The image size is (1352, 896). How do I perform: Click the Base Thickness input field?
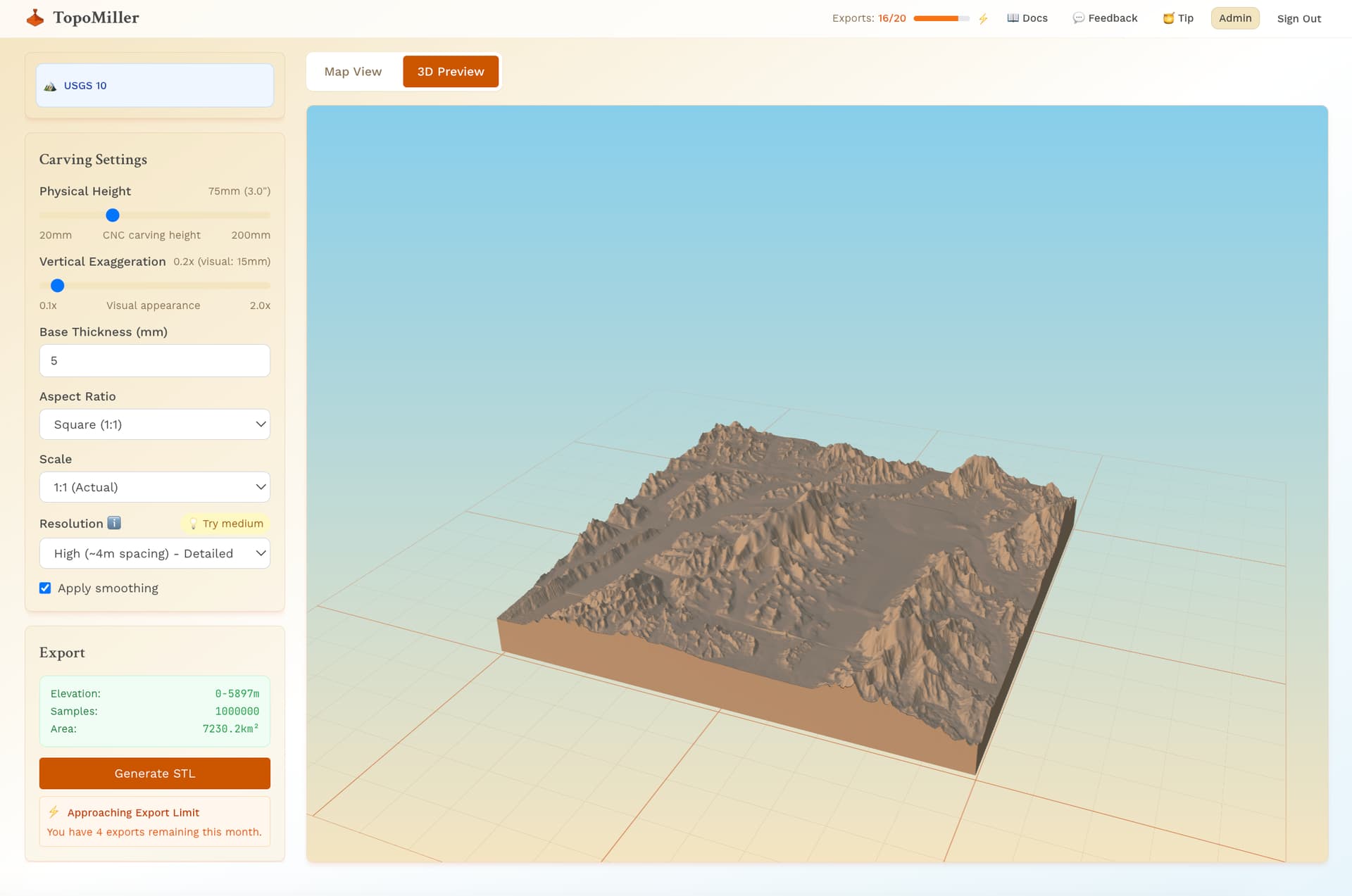(x=155, y=360)
